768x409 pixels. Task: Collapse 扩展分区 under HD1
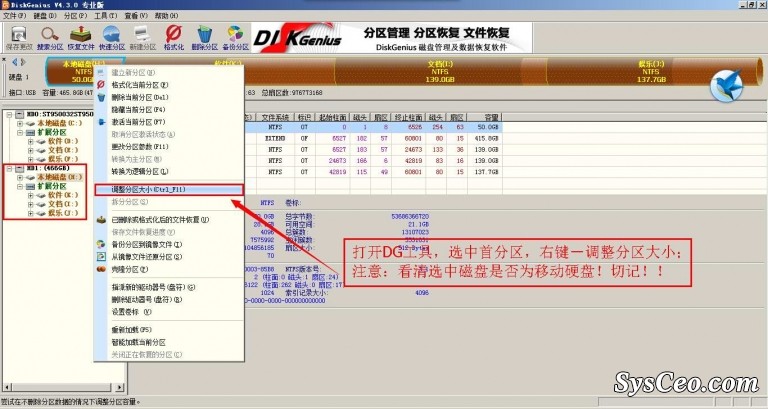[x=20, y=186]
